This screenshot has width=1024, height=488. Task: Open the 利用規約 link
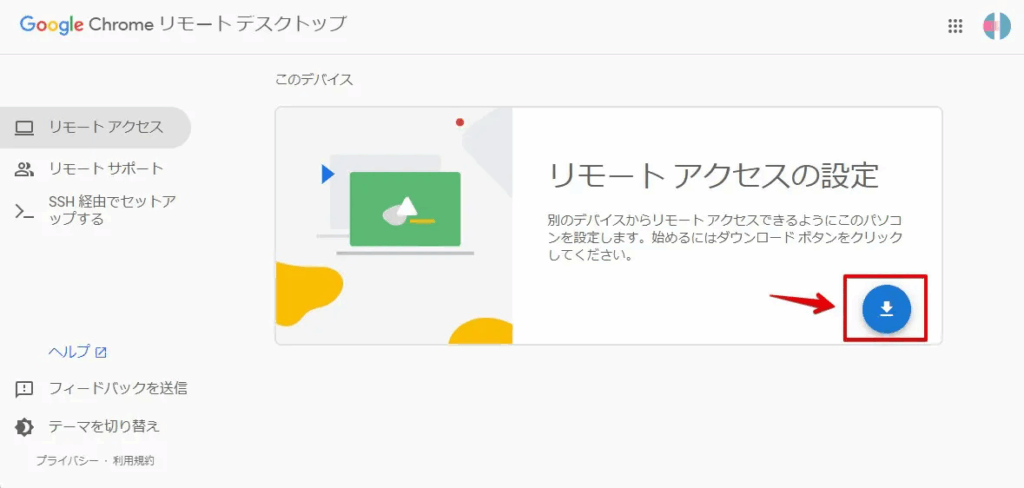(133, 461)
